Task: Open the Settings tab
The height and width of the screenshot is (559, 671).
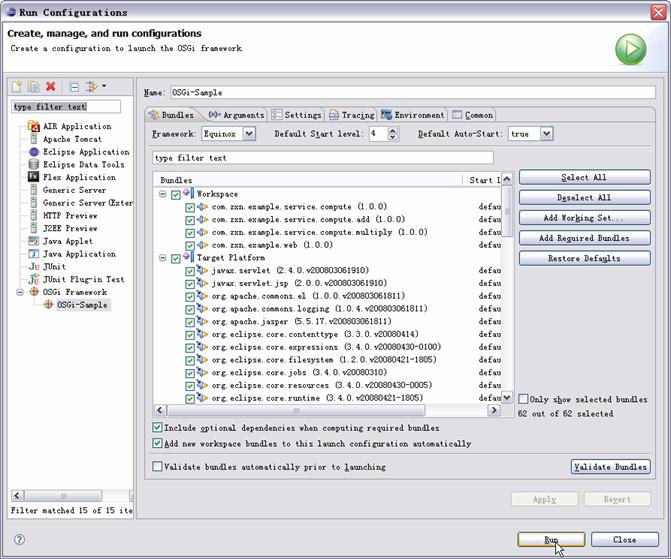Action: point(297,115)
